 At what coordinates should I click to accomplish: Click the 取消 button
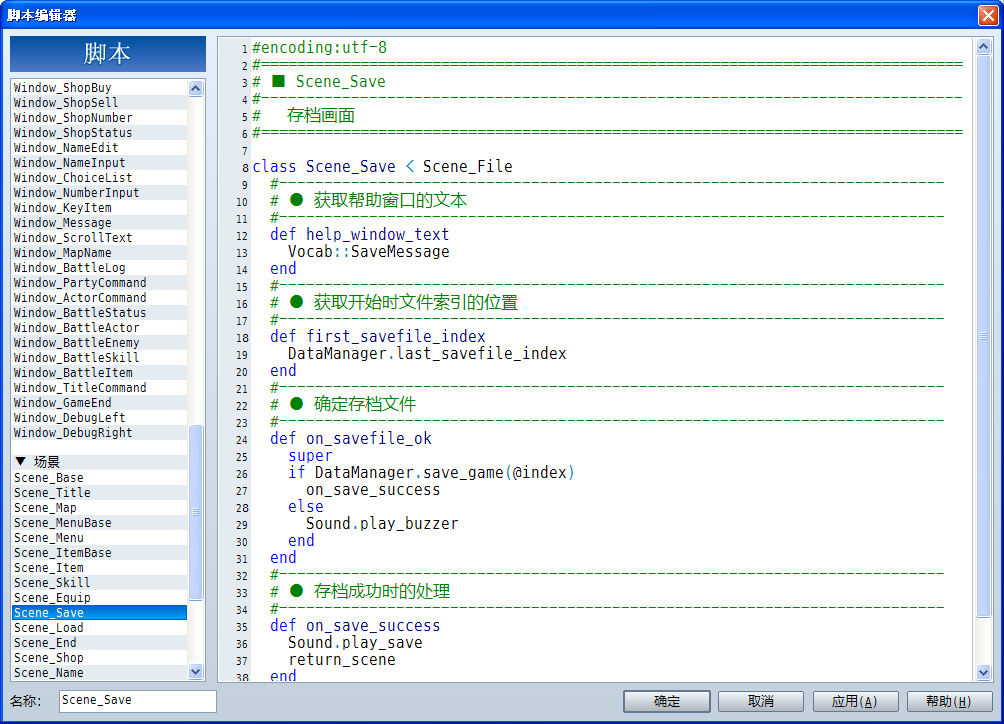click(x=761, y=702)
